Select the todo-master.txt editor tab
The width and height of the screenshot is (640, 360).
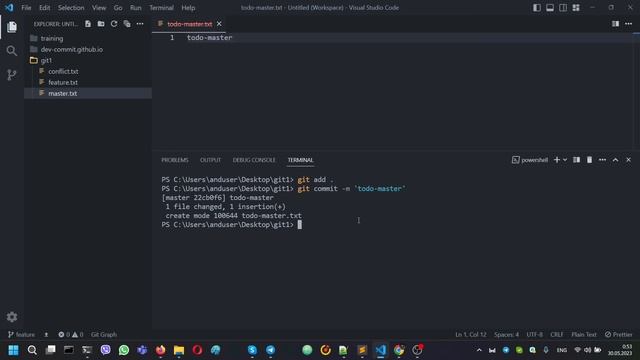click(190, 24)
